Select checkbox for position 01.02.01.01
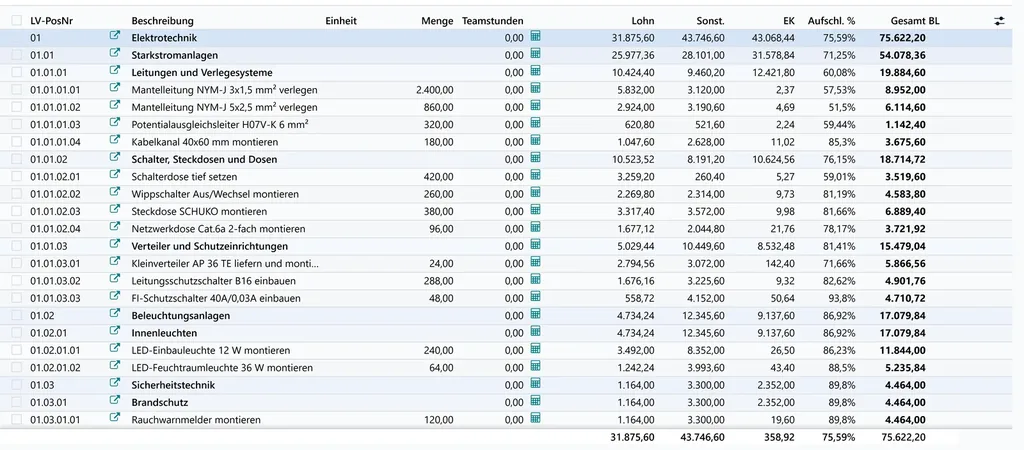 tap(16, 350)
